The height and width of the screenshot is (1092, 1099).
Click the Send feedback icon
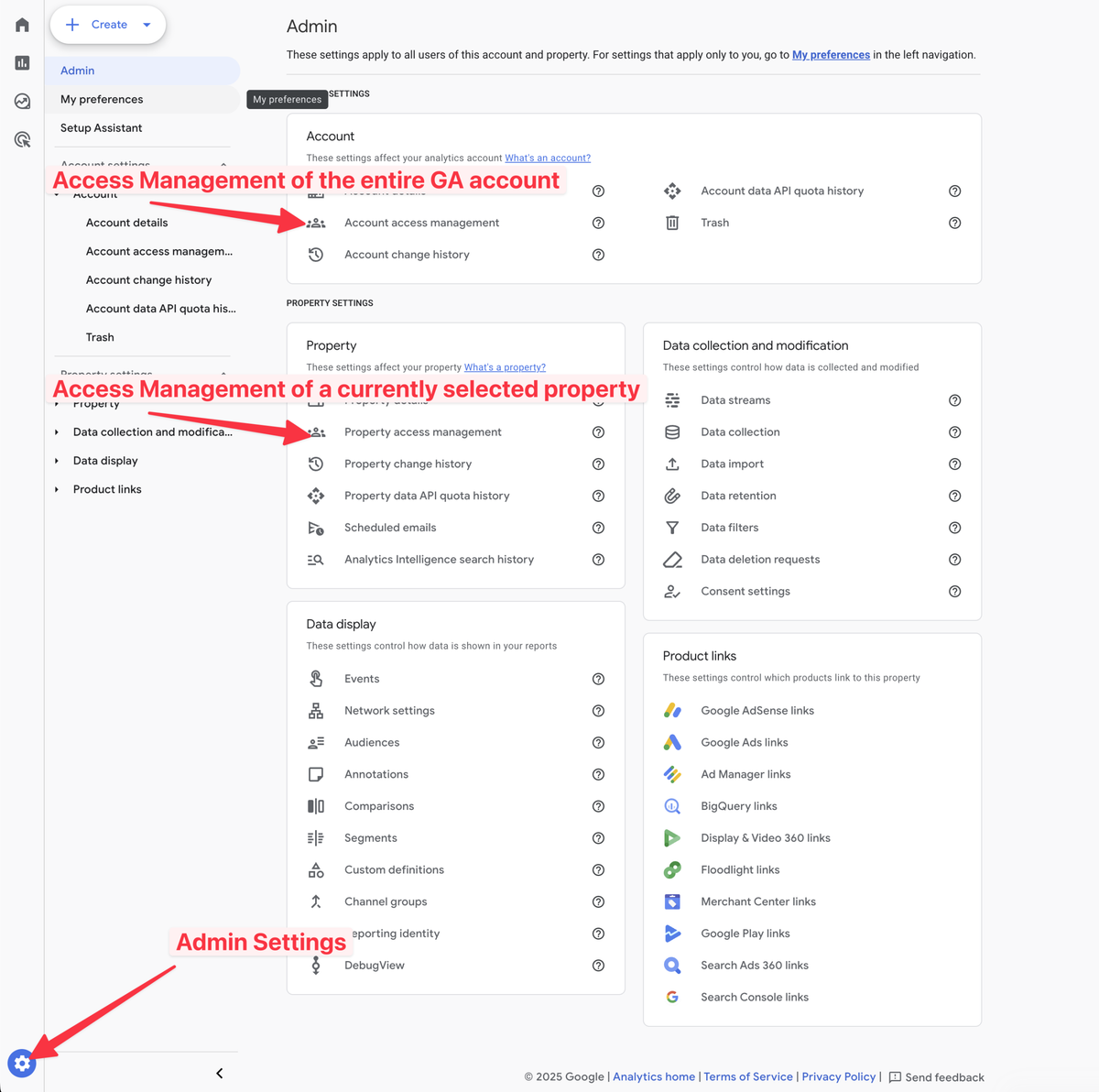coord(895,1077)
